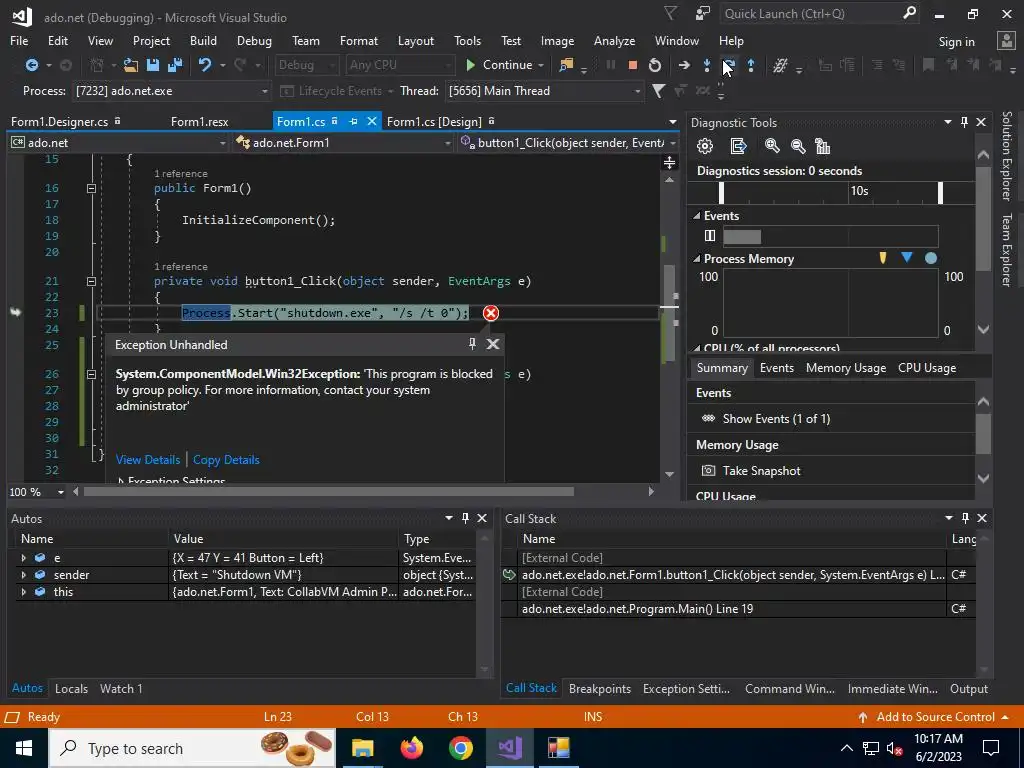Stop debugging with the red square
Screen dimensions: 1024x768
632,65
